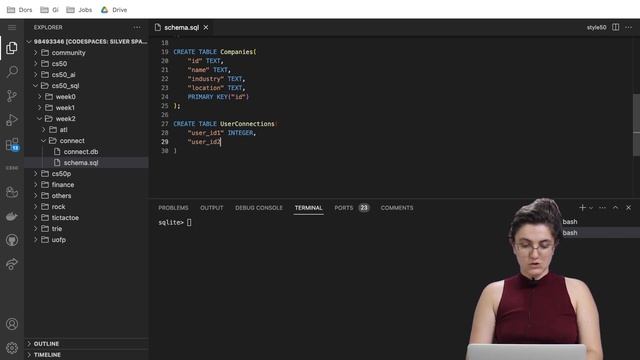The height and width of the screenshot is (360, 640).
Task: Expand the uofp folder
Action: coord(87,240)
